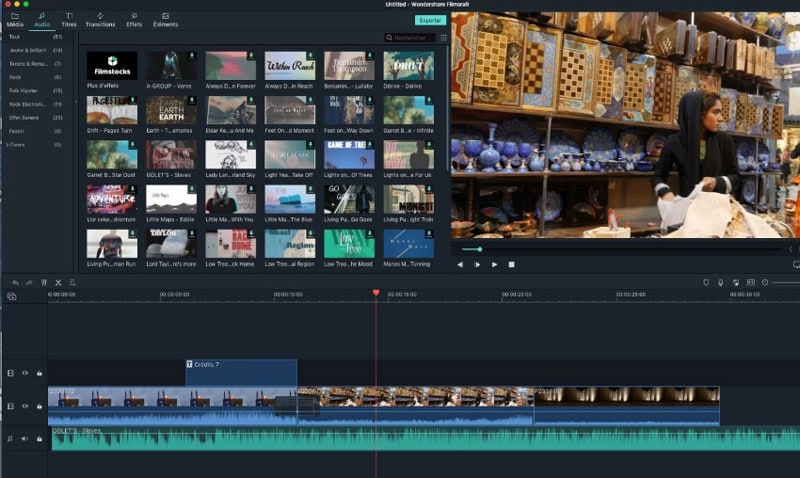Select the Rock category
Screen dimensions: 800x478
pos(36,77)
